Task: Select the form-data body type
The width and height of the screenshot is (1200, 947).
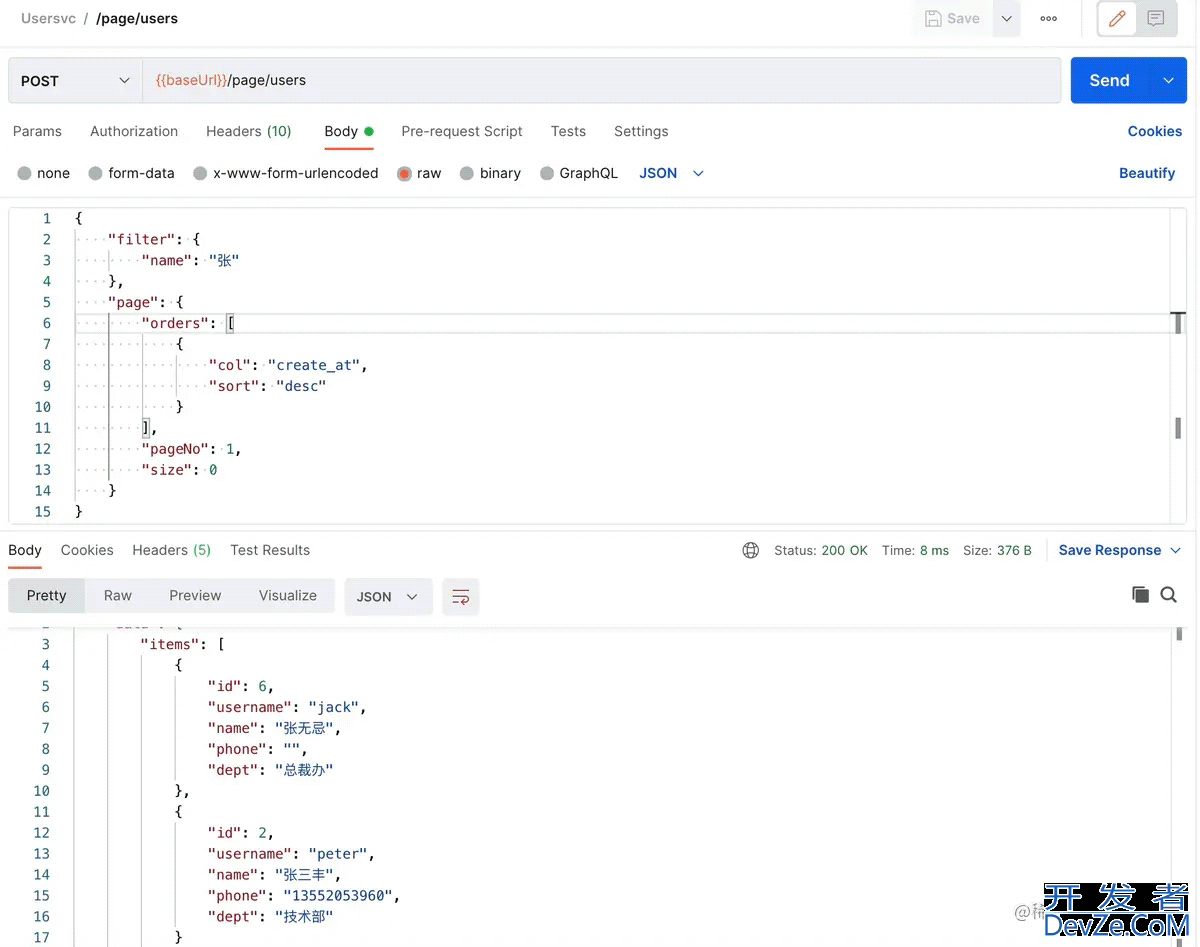Action: (x=131, y=173)
